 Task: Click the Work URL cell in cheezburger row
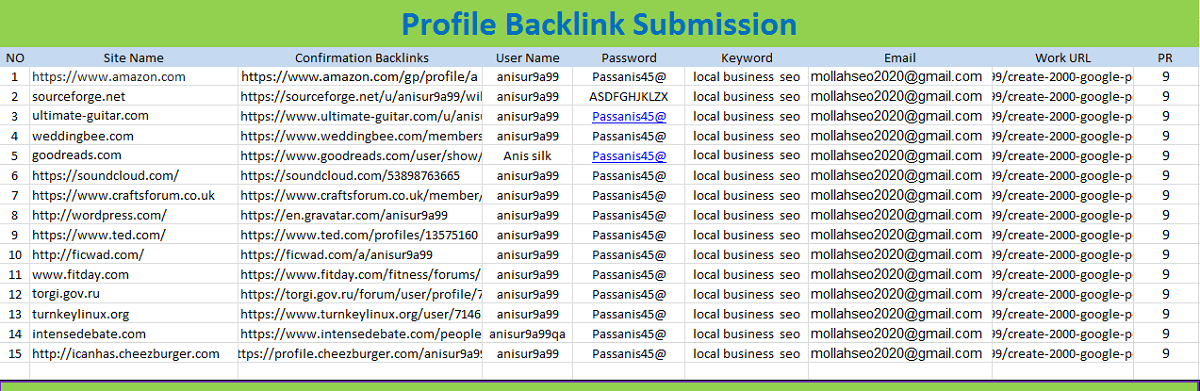click(1062, 354)
